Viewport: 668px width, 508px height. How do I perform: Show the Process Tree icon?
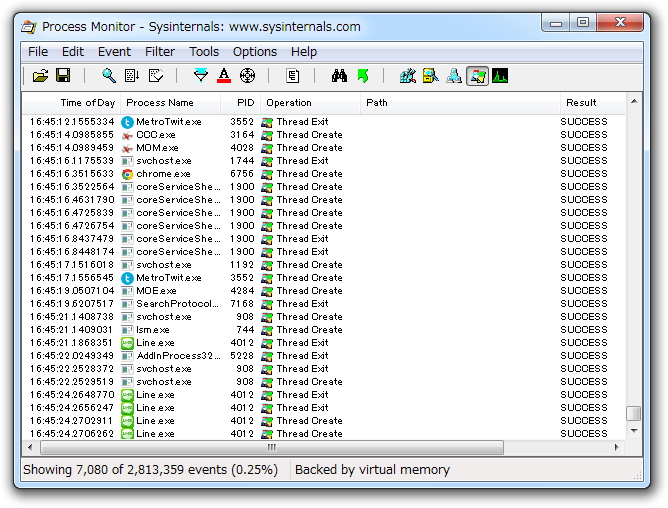(292, 76)
